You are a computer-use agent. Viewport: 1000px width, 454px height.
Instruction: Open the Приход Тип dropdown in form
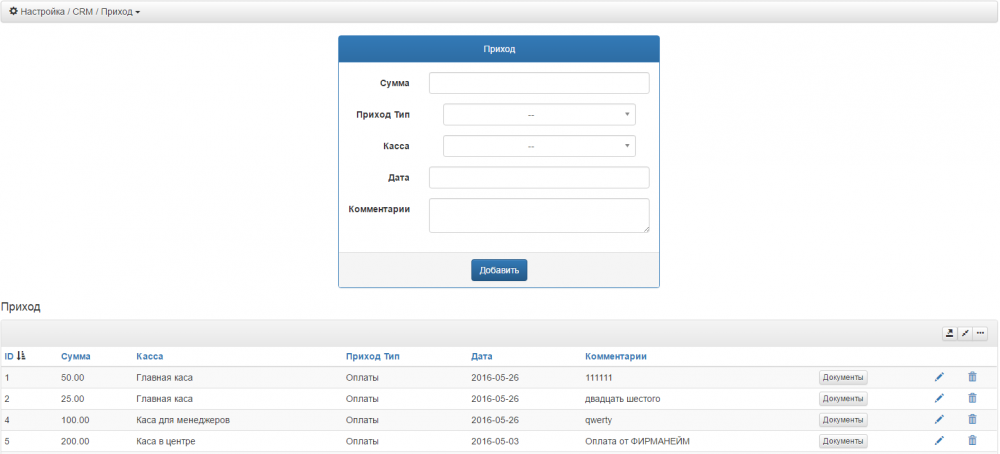[x=540, y=115]
